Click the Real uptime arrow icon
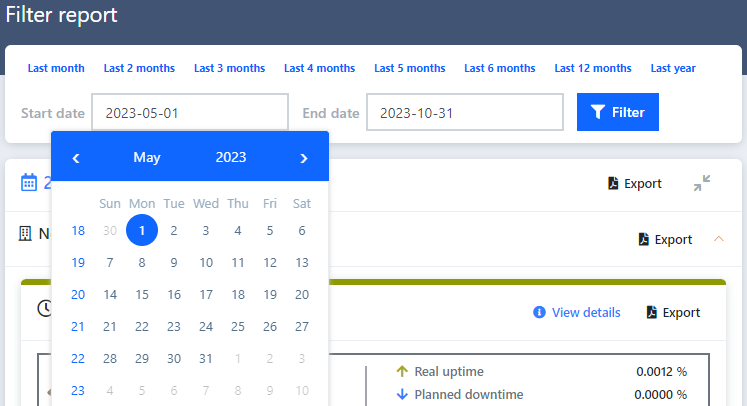The height and width of the screenshot is (406, 747). (402, 371)
